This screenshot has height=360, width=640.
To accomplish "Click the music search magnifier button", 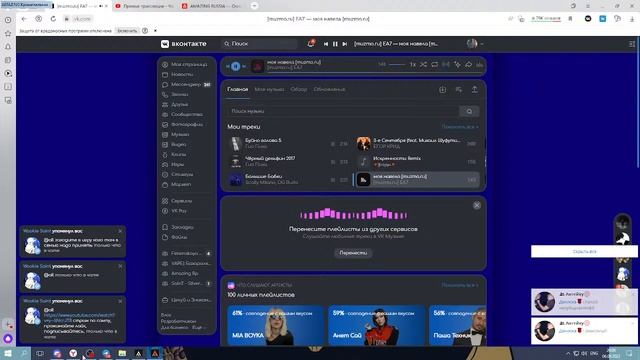I will coord(469,111).
